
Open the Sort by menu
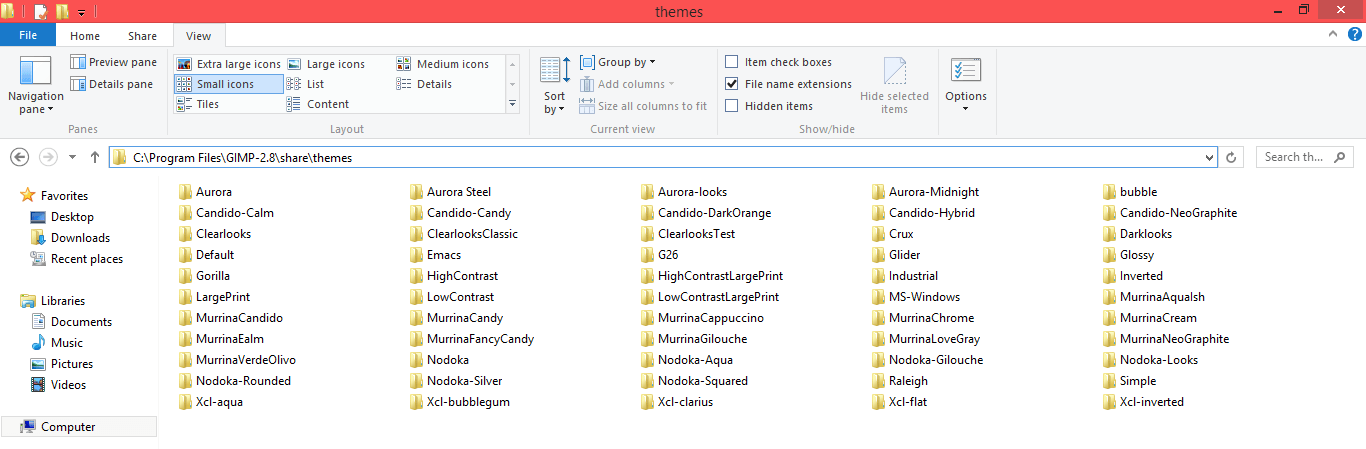[554, 86]
